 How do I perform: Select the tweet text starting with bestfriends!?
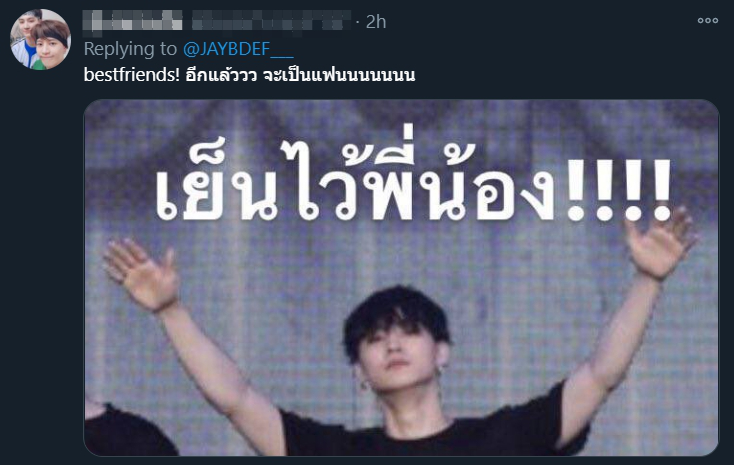point(249,75)
